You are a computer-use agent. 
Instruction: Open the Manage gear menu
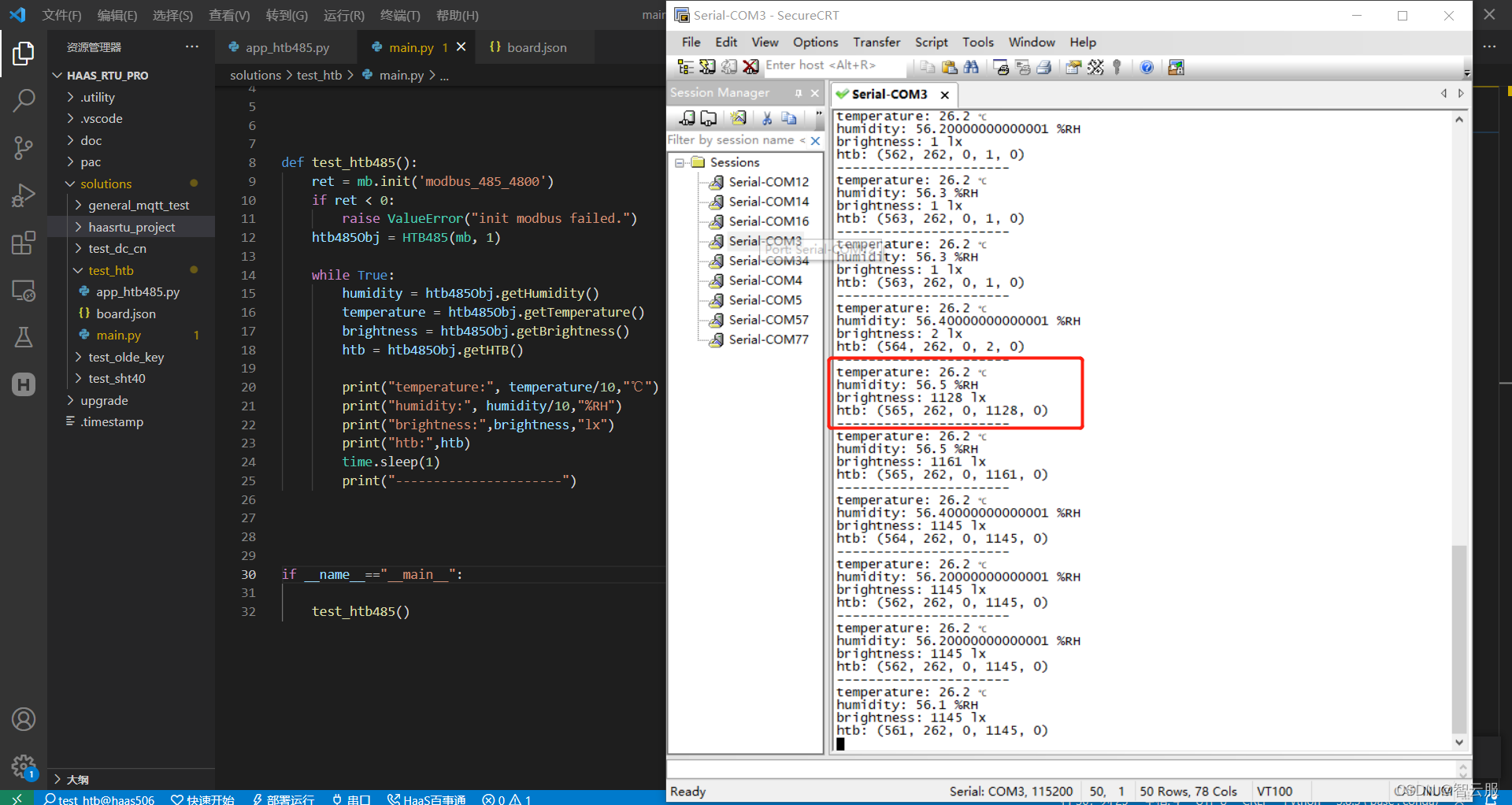pos(24,766)
